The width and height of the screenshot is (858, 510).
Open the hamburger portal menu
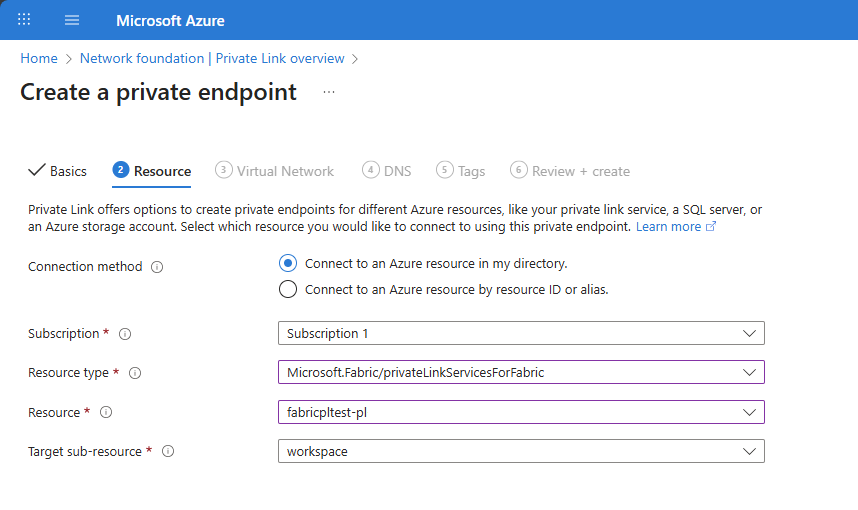[72, 20]
